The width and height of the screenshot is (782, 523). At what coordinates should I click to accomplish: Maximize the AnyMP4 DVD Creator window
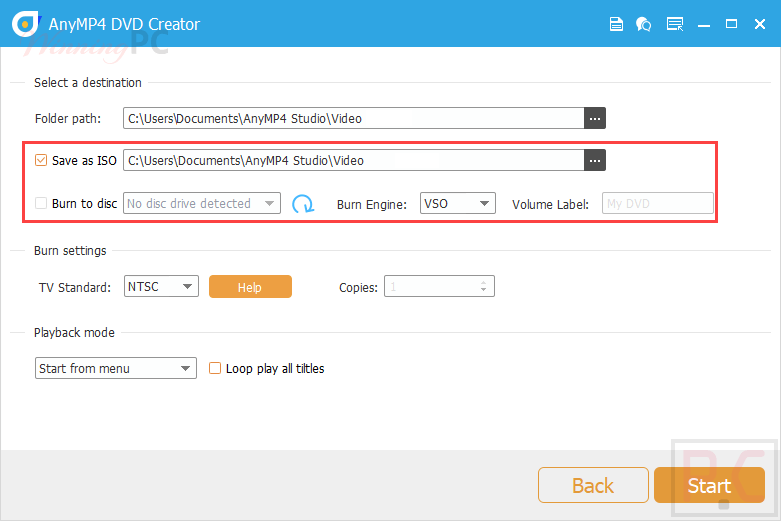coord(731,23)
